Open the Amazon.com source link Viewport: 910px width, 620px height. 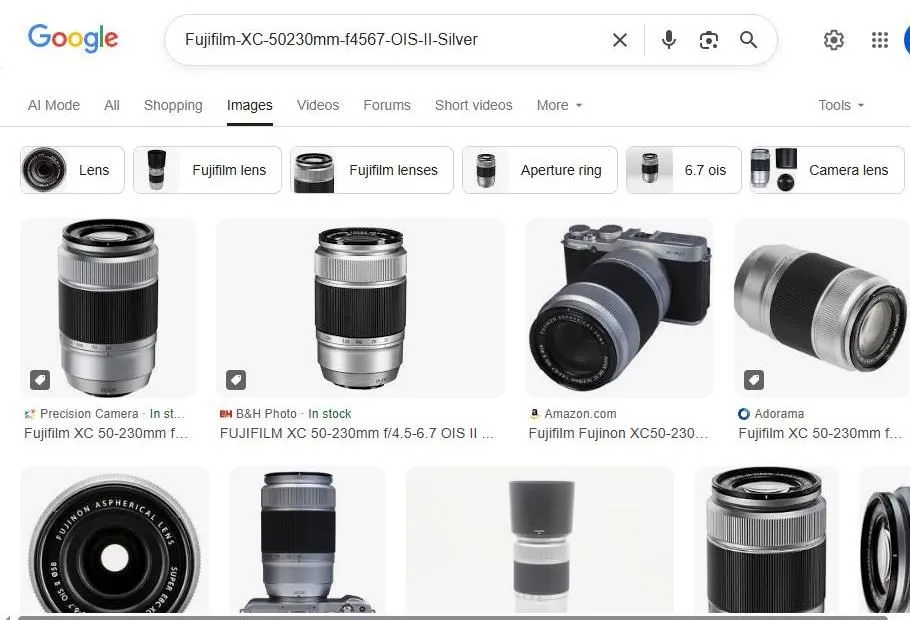(580, 414)
